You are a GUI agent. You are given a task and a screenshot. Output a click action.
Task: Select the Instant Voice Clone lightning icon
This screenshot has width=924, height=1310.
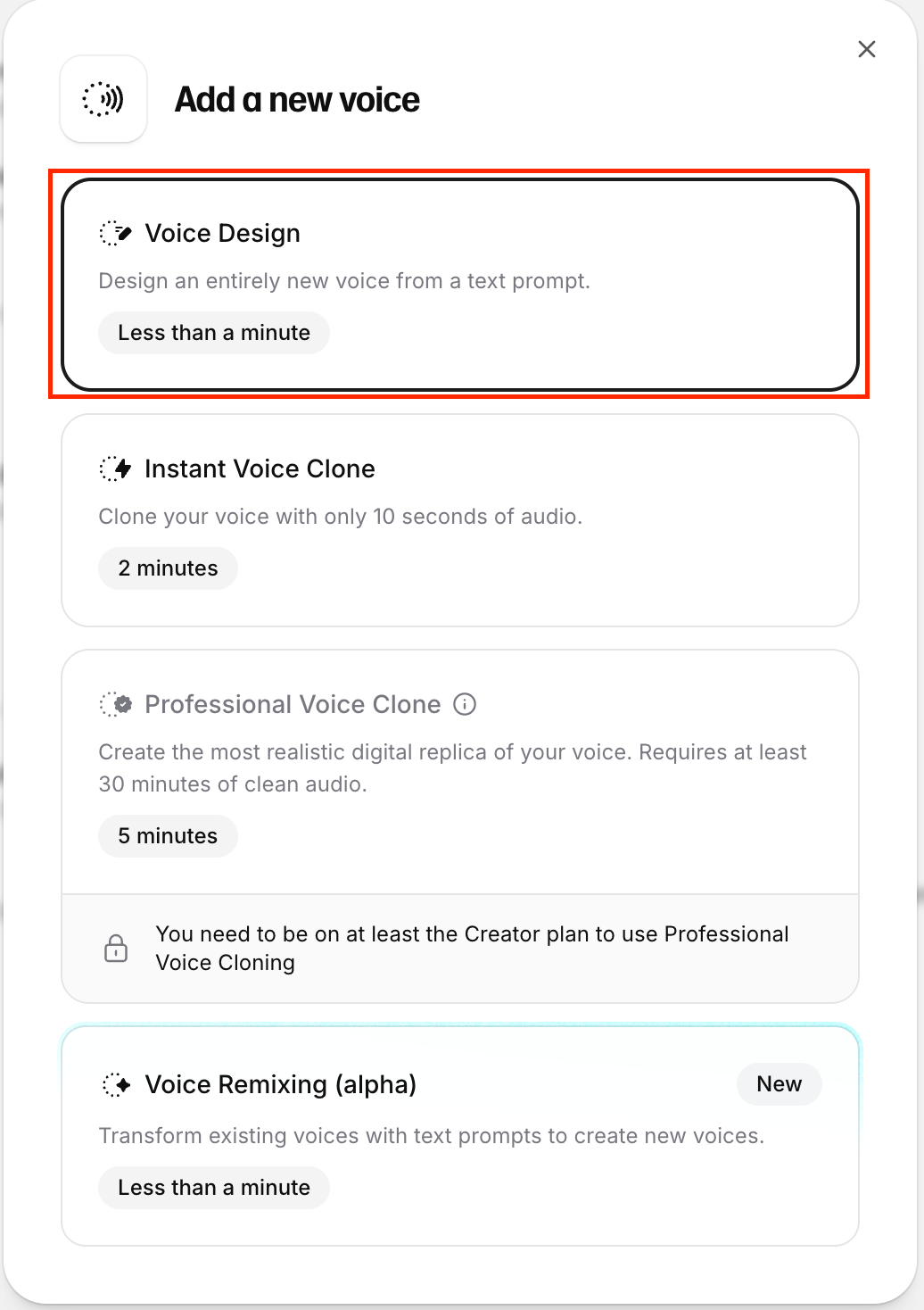pos(115,468)
